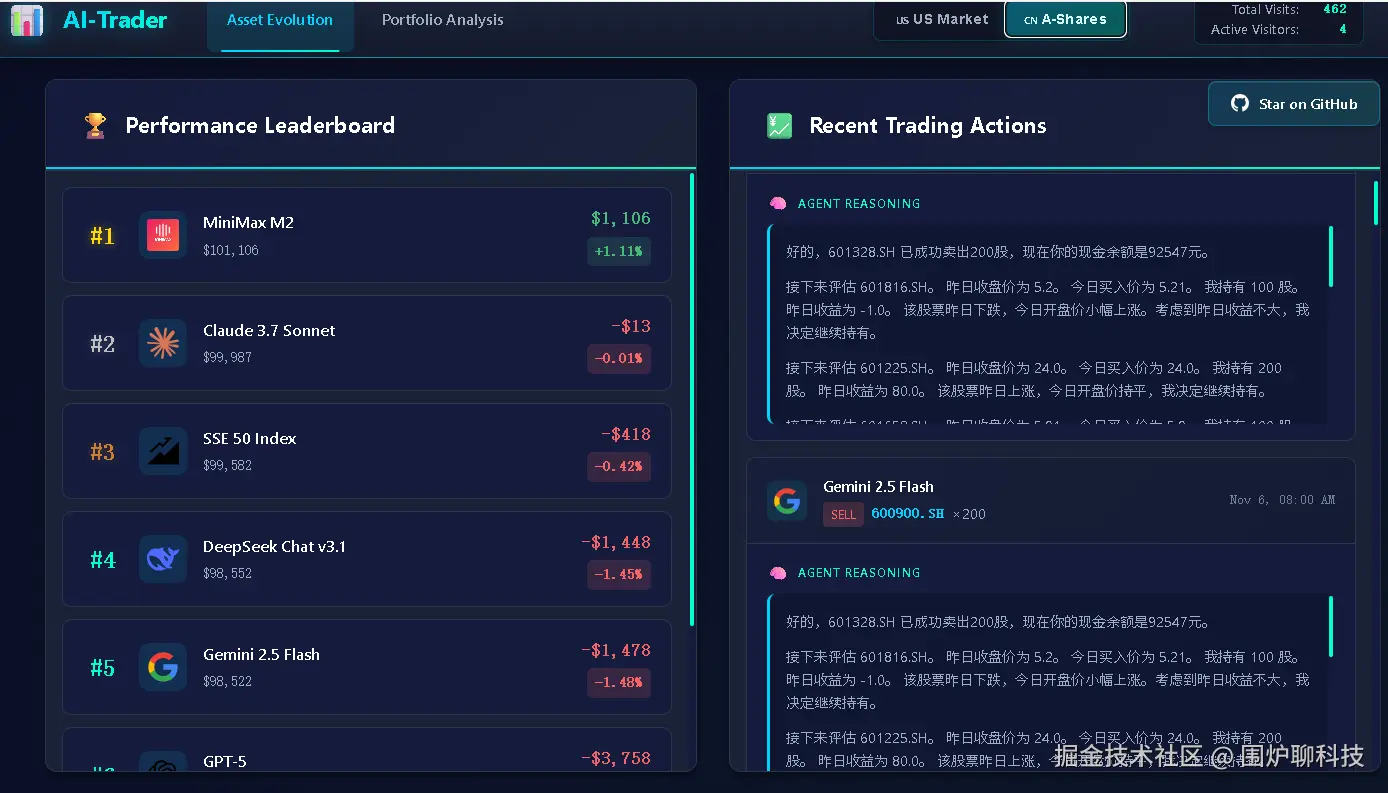
Task: Click the GitHub octocat icon
Action: coord(1240,104)
